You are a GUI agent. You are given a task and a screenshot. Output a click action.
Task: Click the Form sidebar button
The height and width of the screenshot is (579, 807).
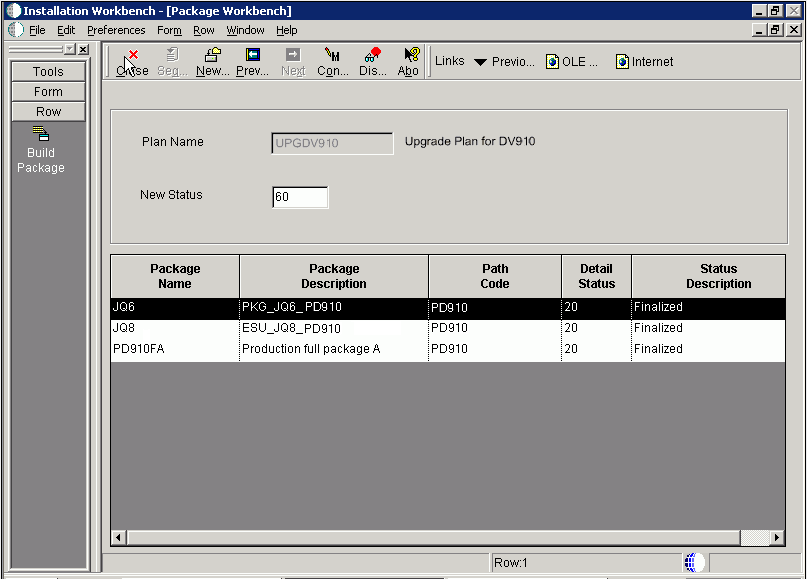click(x=48, y=92)
